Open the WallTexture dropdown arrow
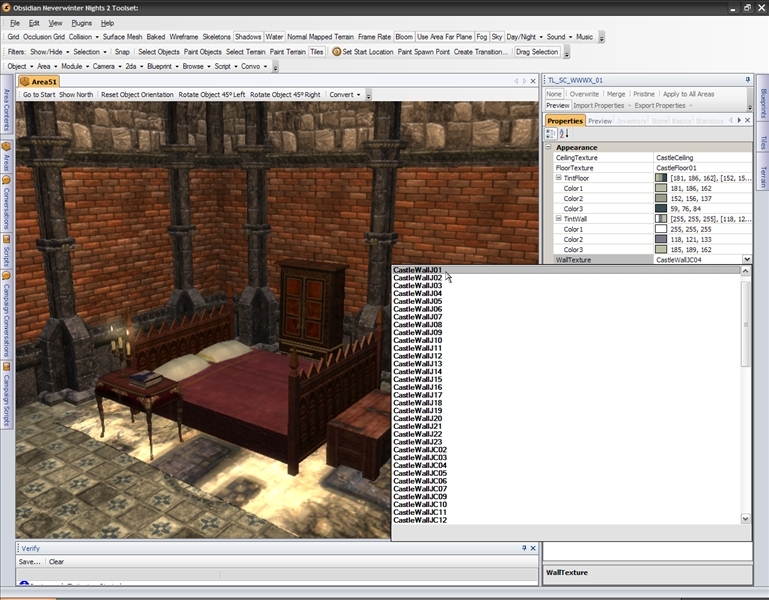Viewport: 769px width, 600px height. (746, 260)
